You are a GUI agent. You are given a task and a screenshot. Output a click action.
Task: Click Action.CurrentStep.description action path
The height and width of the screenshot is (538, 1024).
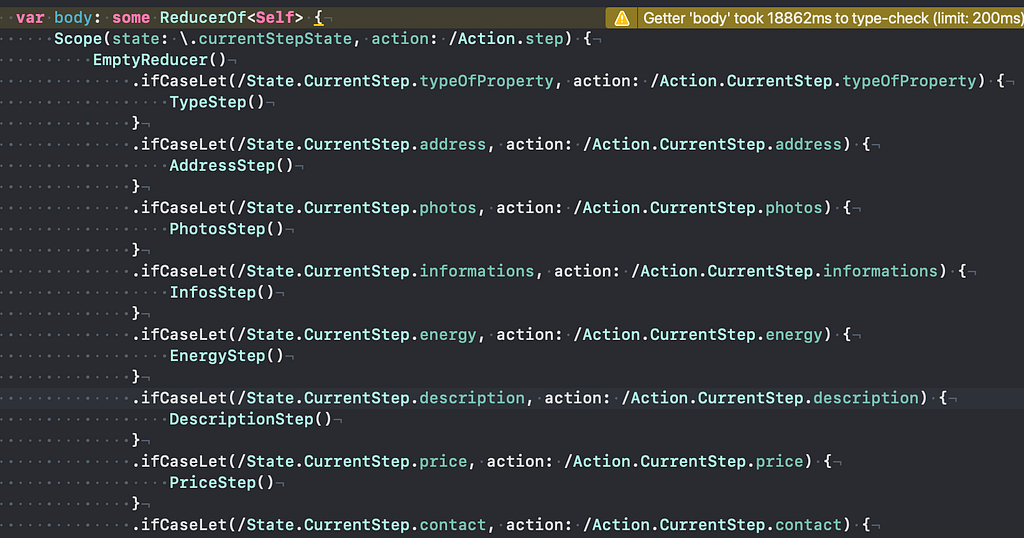click(x=770, y=398)
